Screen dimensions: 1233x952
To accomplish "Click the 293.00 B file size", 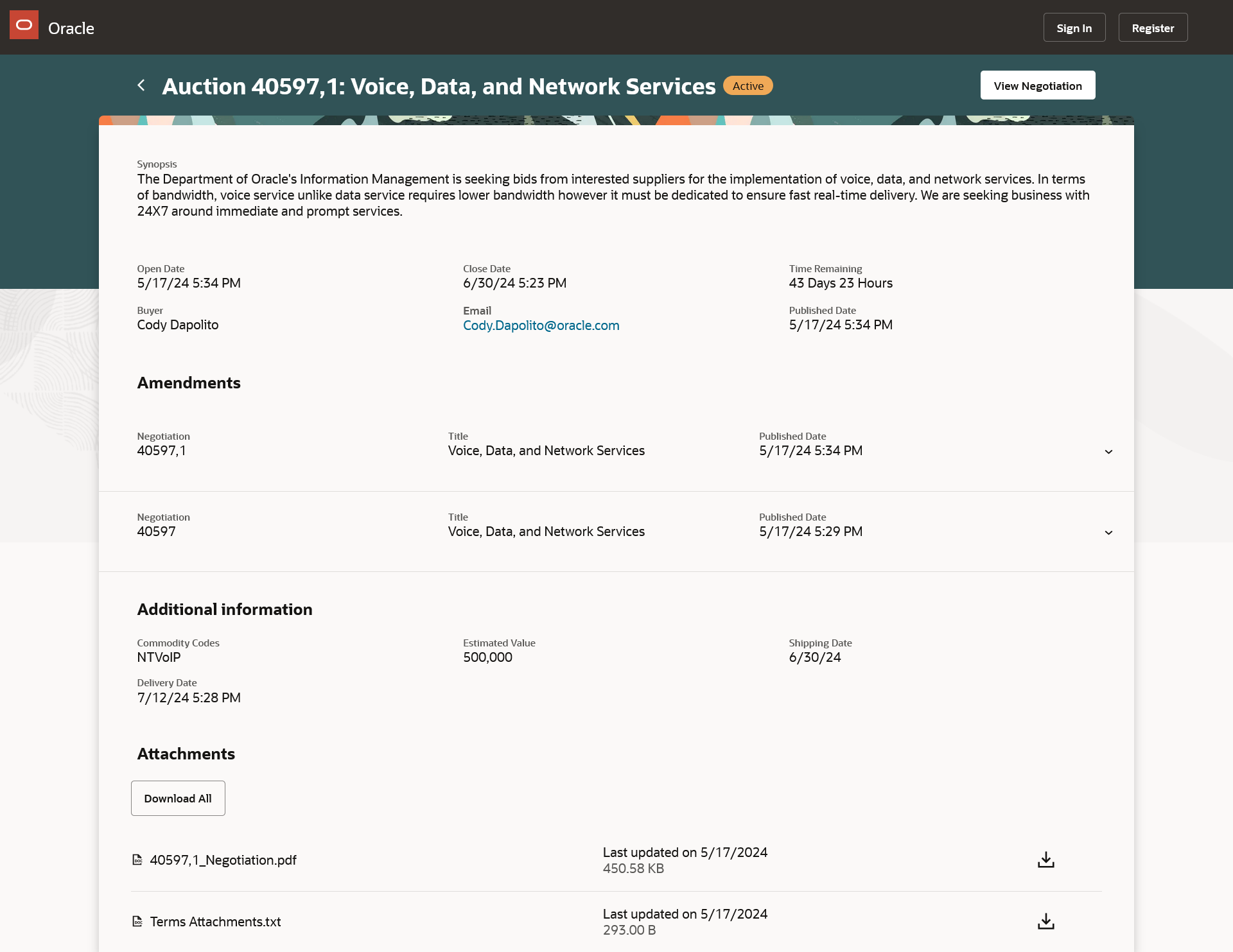I will [629, 930].
